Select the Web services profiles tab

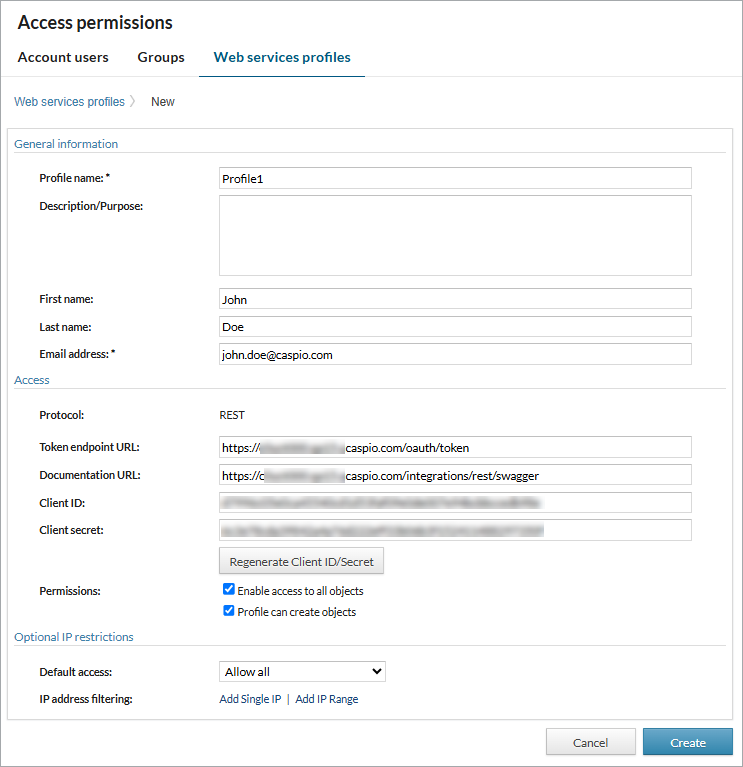click(282, 57)
